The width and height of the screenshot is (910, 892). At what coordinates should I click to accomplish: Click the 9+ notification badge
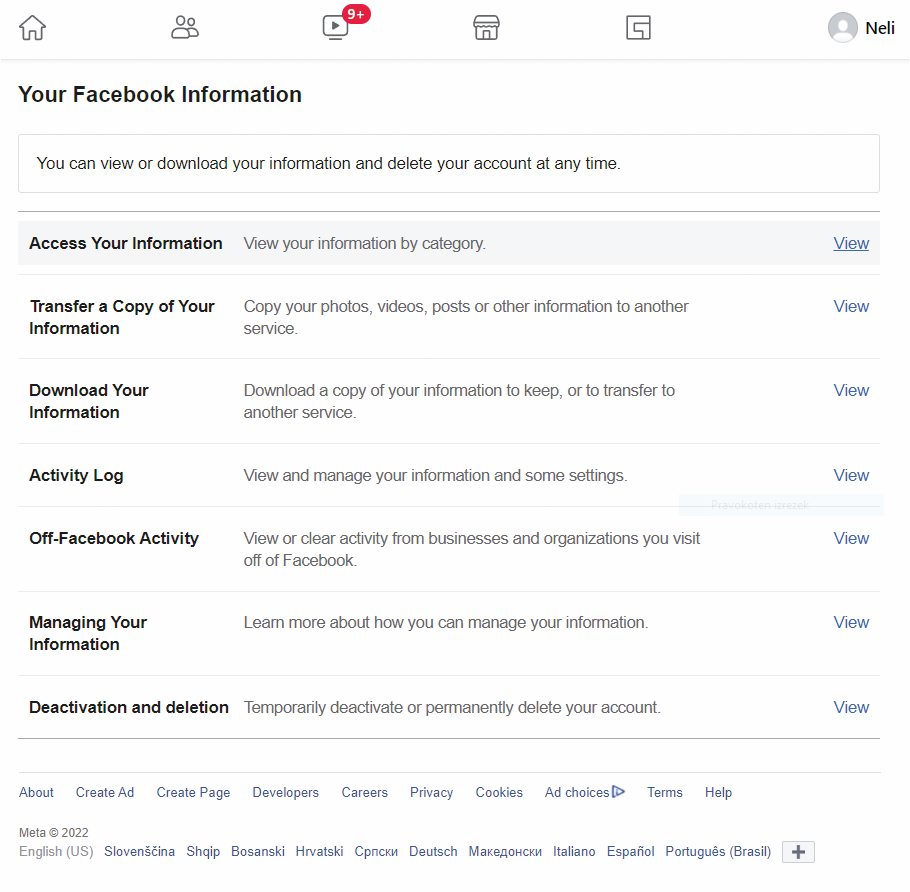[x=356, y=14]
